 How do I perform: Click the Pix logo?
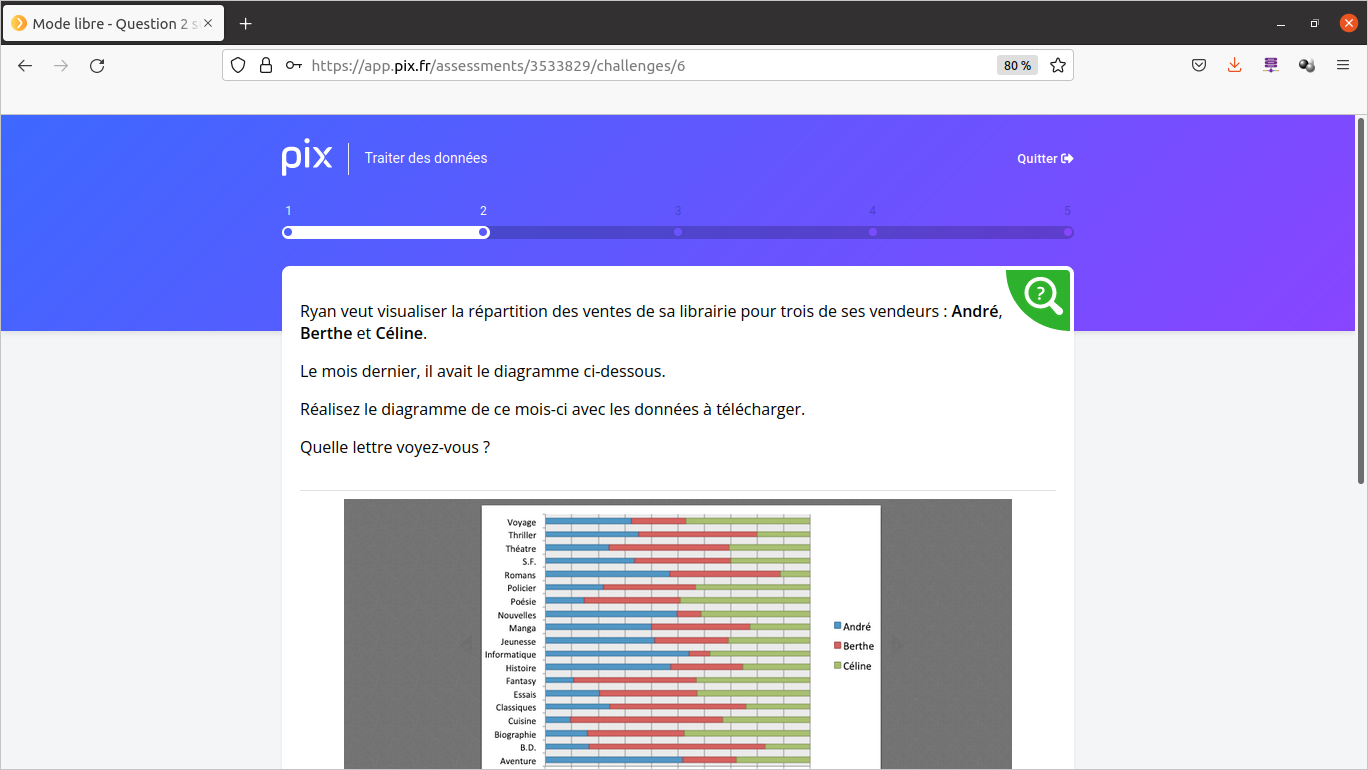click(306, 158)
